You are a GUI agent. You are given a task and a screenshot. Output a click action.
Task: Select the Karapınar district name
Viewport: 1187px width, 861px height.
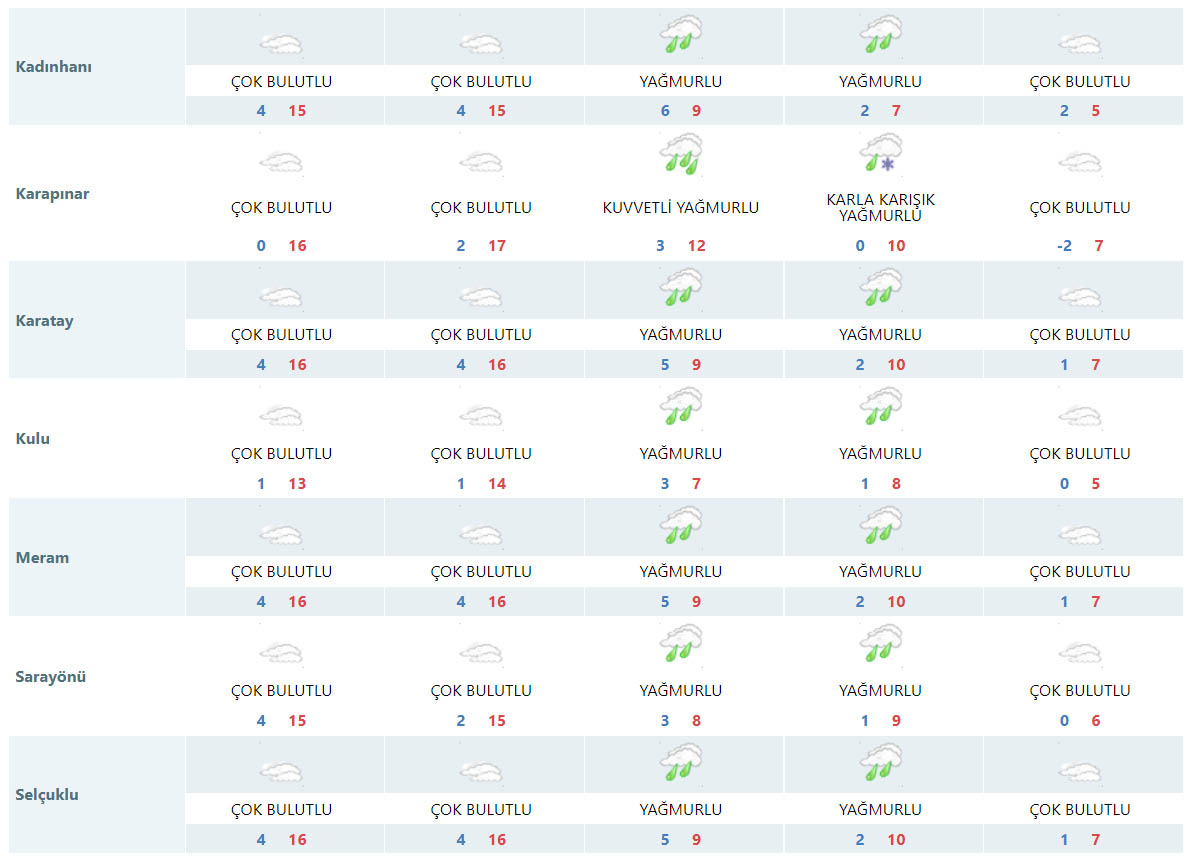pos(53,194)
